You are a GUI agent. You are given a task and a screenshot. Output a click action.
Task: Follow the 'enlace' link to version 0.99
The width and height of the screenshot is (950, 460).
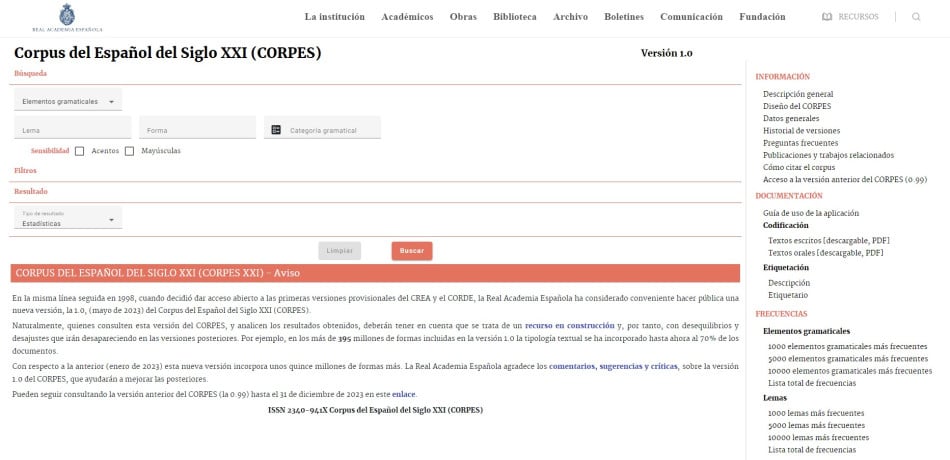tap(404, 395)
